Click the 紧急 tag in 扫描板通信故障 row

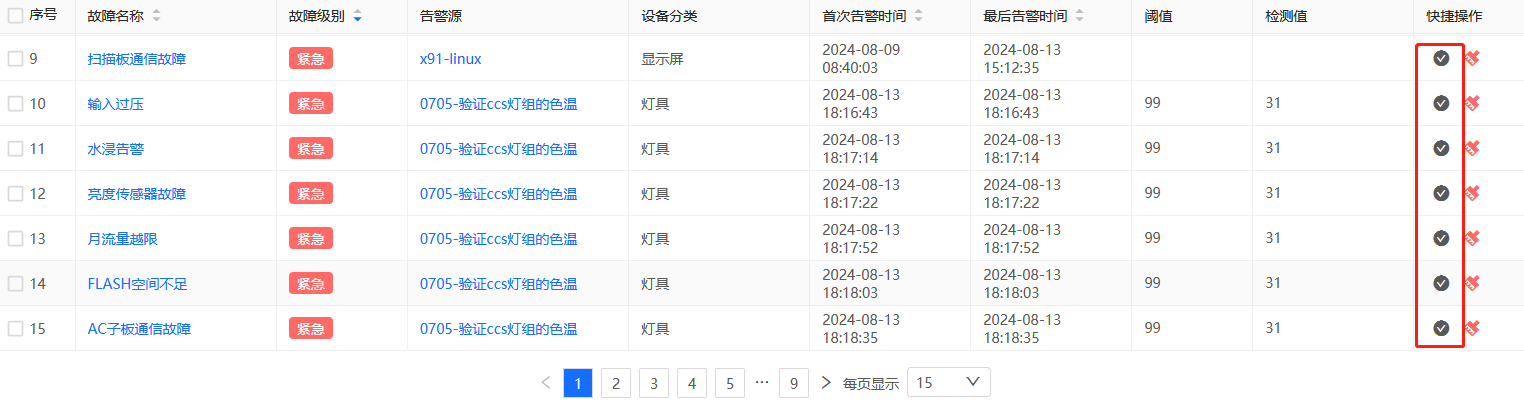[x=311, y=58]
